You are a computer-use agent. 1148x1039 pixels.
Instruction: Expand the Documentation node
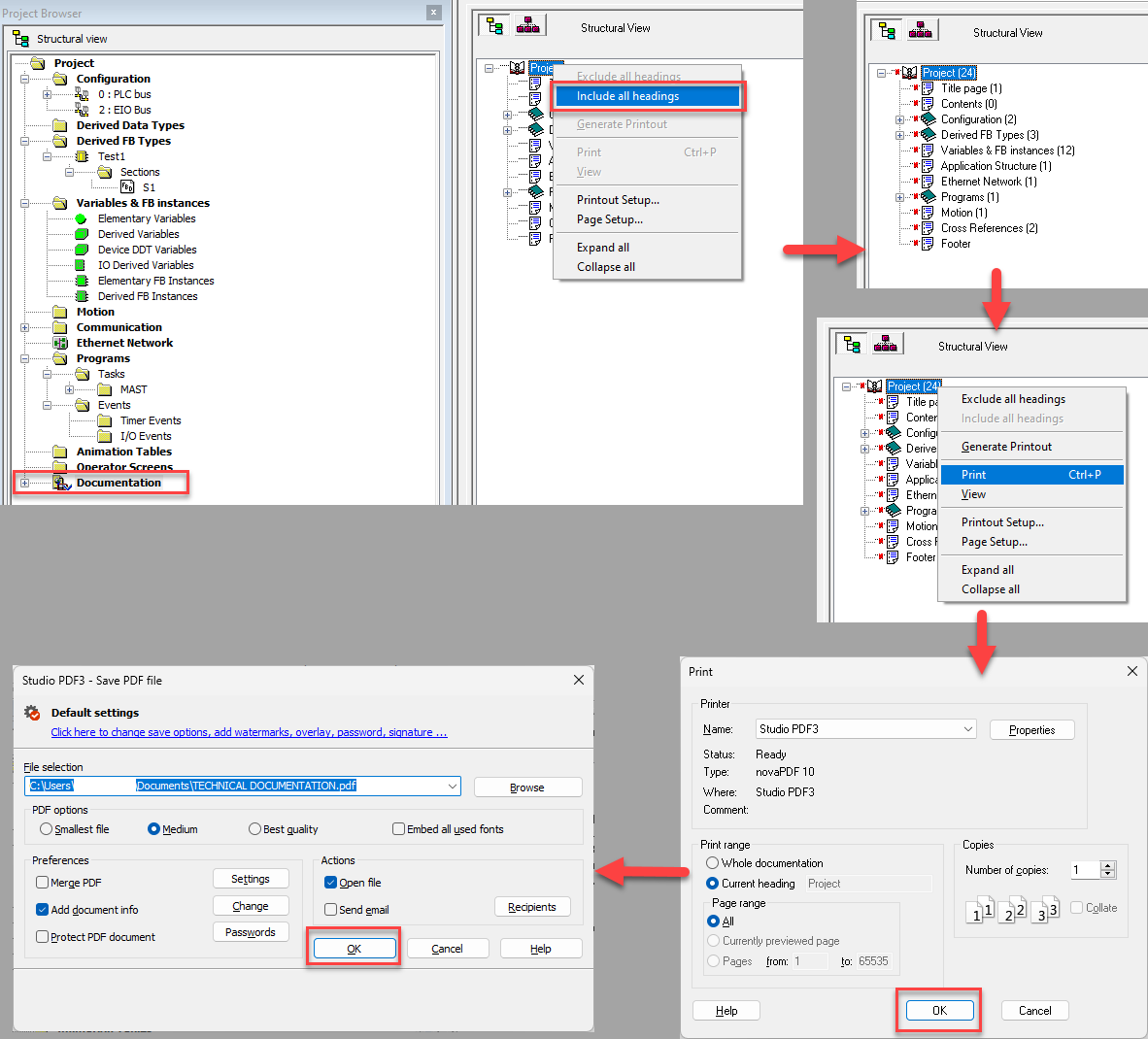pos(25,483)
